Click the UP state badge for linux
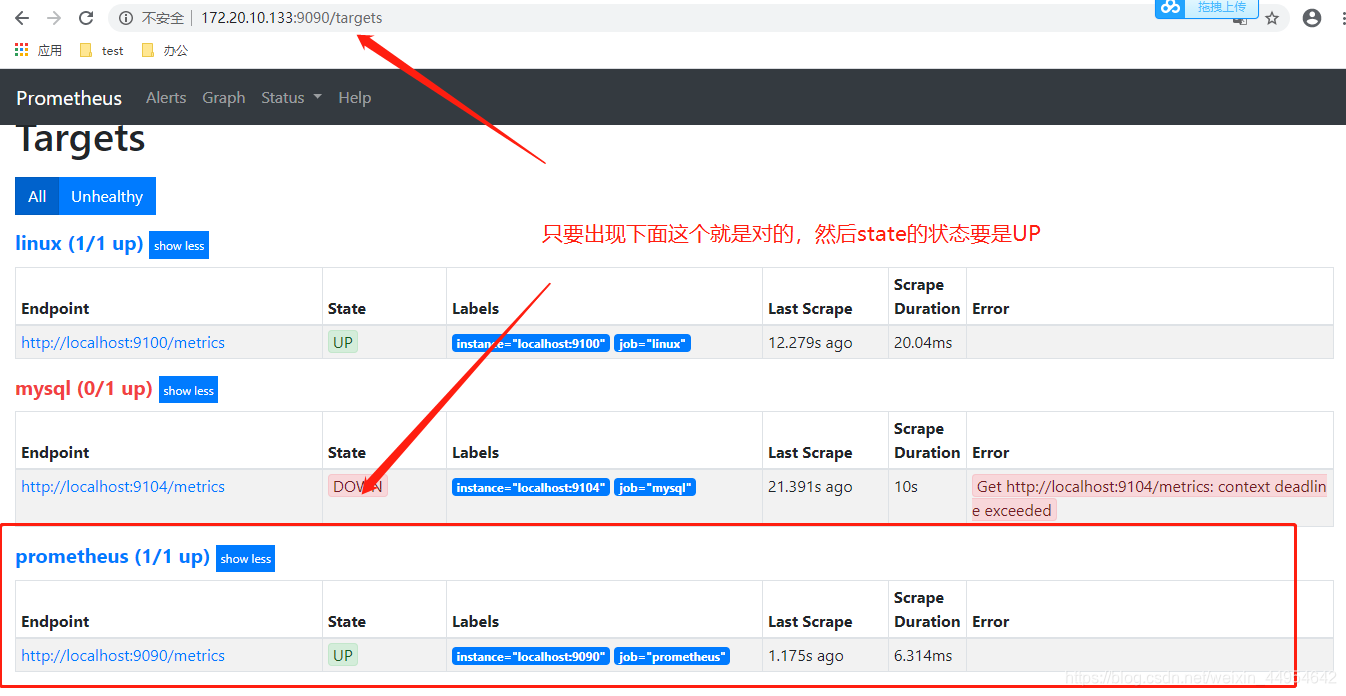 point(343,342)
